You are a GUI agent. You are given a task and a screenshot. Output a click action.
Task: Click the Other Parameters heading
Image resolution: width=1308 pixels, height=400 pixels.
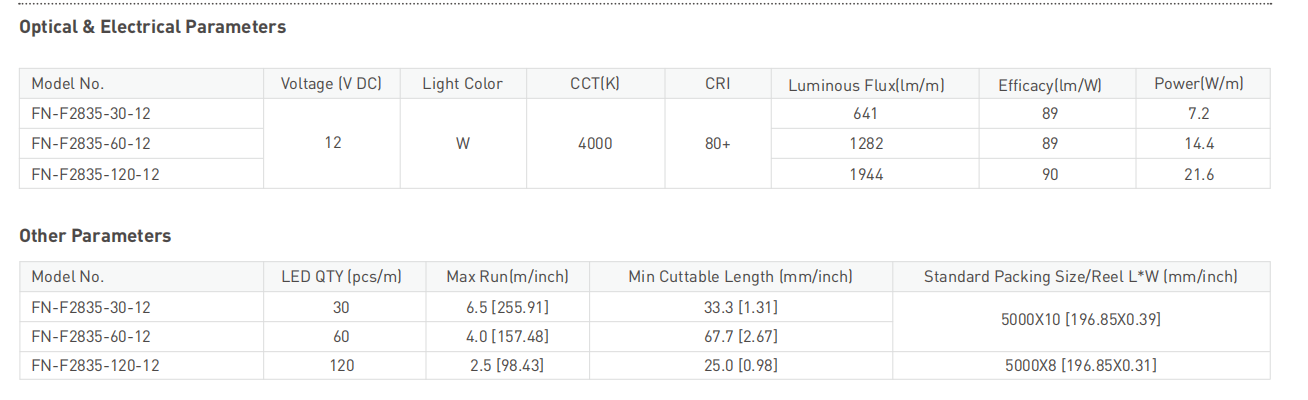(95, 236)
